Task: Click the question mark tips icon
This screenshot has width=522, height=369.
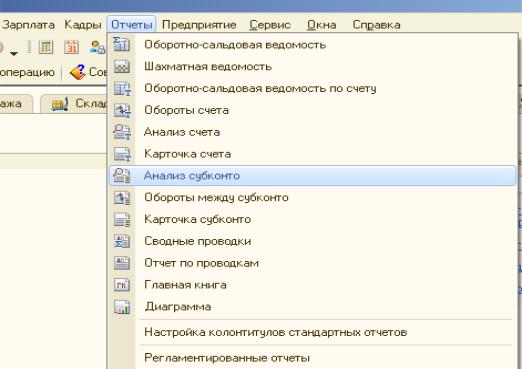Action: click(x=78, y=72)
